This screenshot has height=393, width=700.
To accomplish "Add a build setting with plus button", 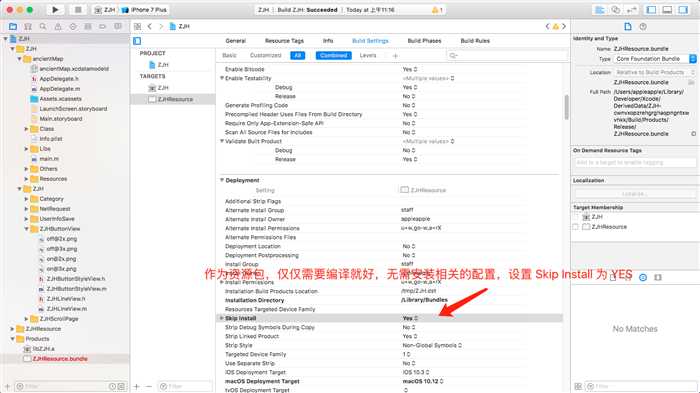I will click(x=395, y=56).
